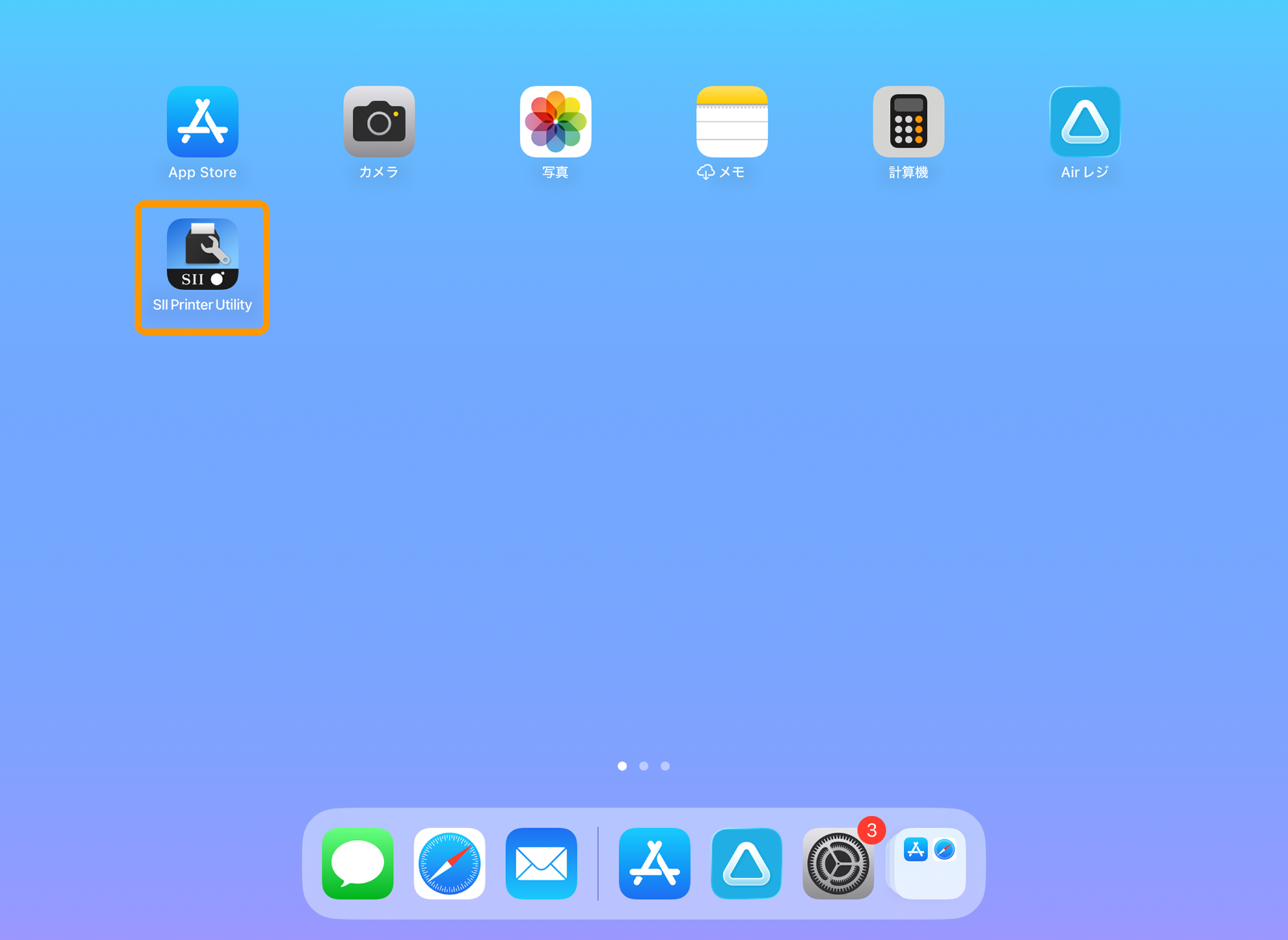Screen dimensions: 1288x940
Task: Launch the 計算機 calculator app
Action: click(909, 122)
